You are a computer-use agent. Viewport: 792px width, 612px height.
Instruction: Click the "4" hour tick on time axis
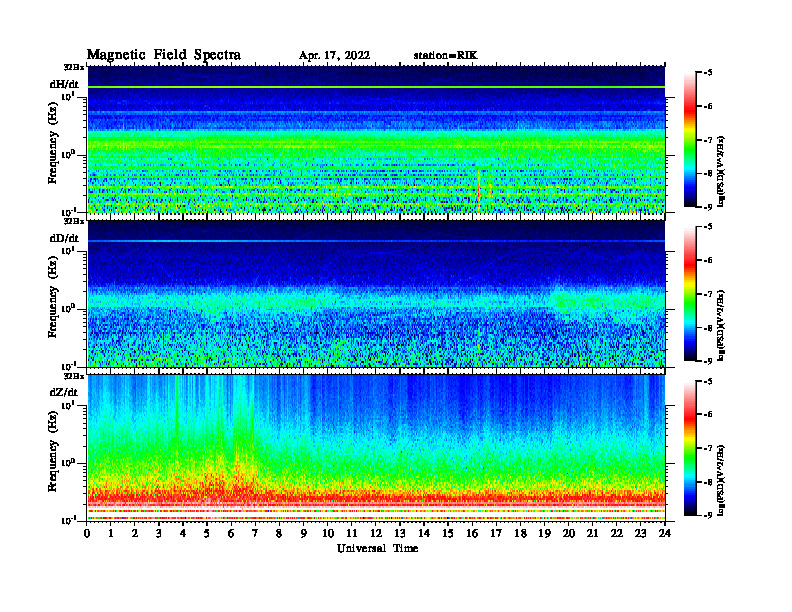[x=183, y=533]
